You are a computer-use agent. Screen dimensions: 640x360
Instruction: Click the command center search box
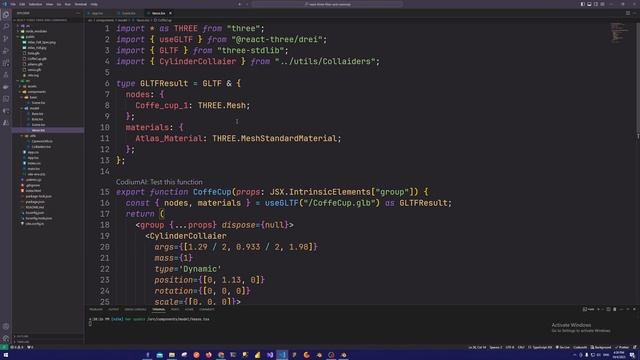tap(327, 4)
